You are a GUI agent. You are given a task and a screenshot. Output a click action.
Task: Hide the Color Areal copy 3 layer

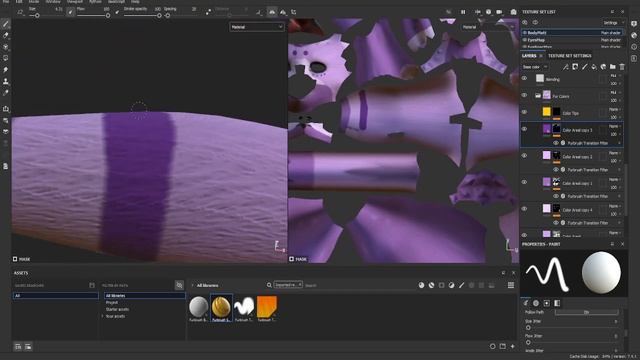524,129
